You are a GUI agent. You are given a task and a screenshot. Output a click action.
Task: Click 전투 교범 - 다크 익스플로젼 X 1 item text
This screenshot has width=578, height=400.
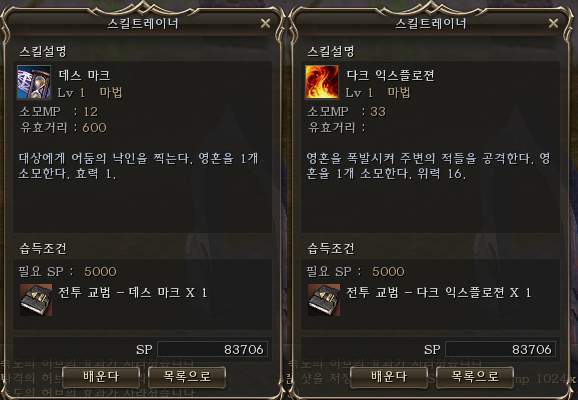point(439,293)
